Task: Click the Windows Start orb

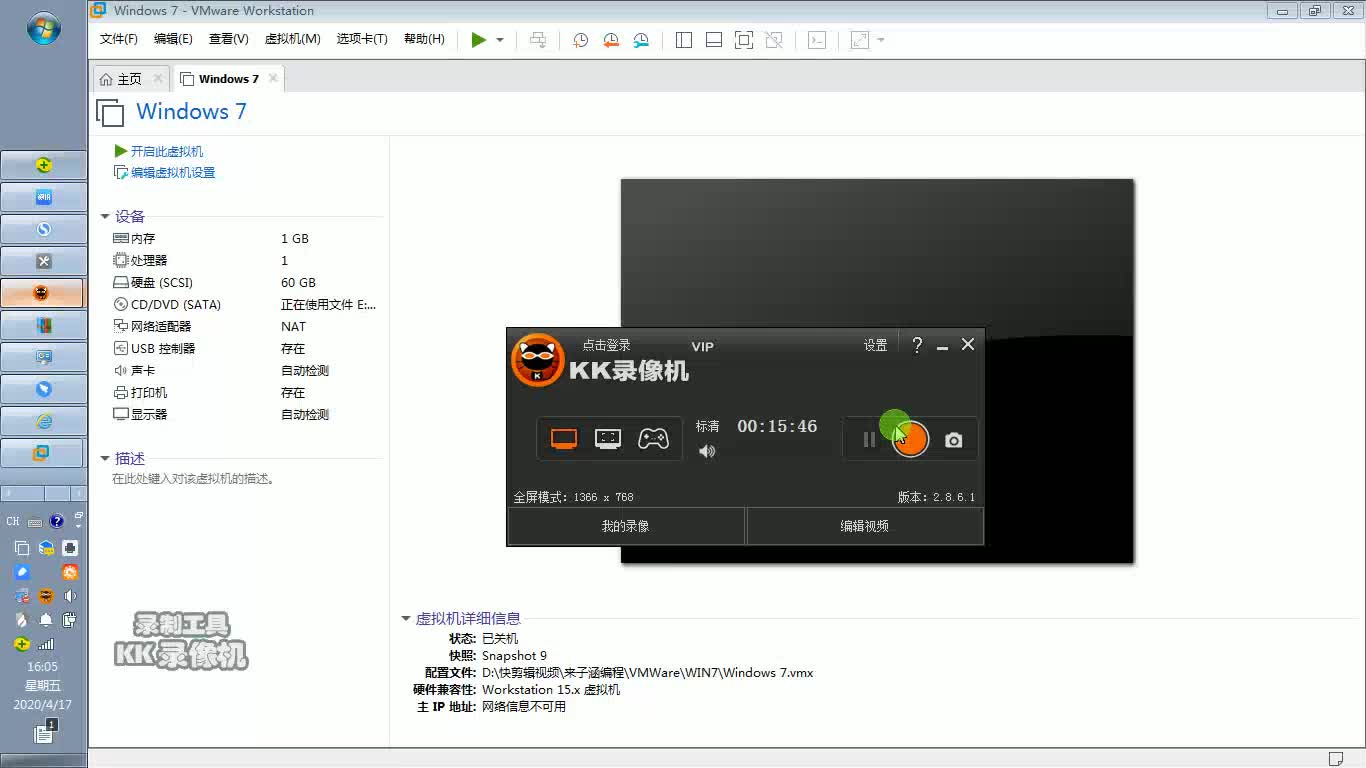Action: (x=44, y=29)
